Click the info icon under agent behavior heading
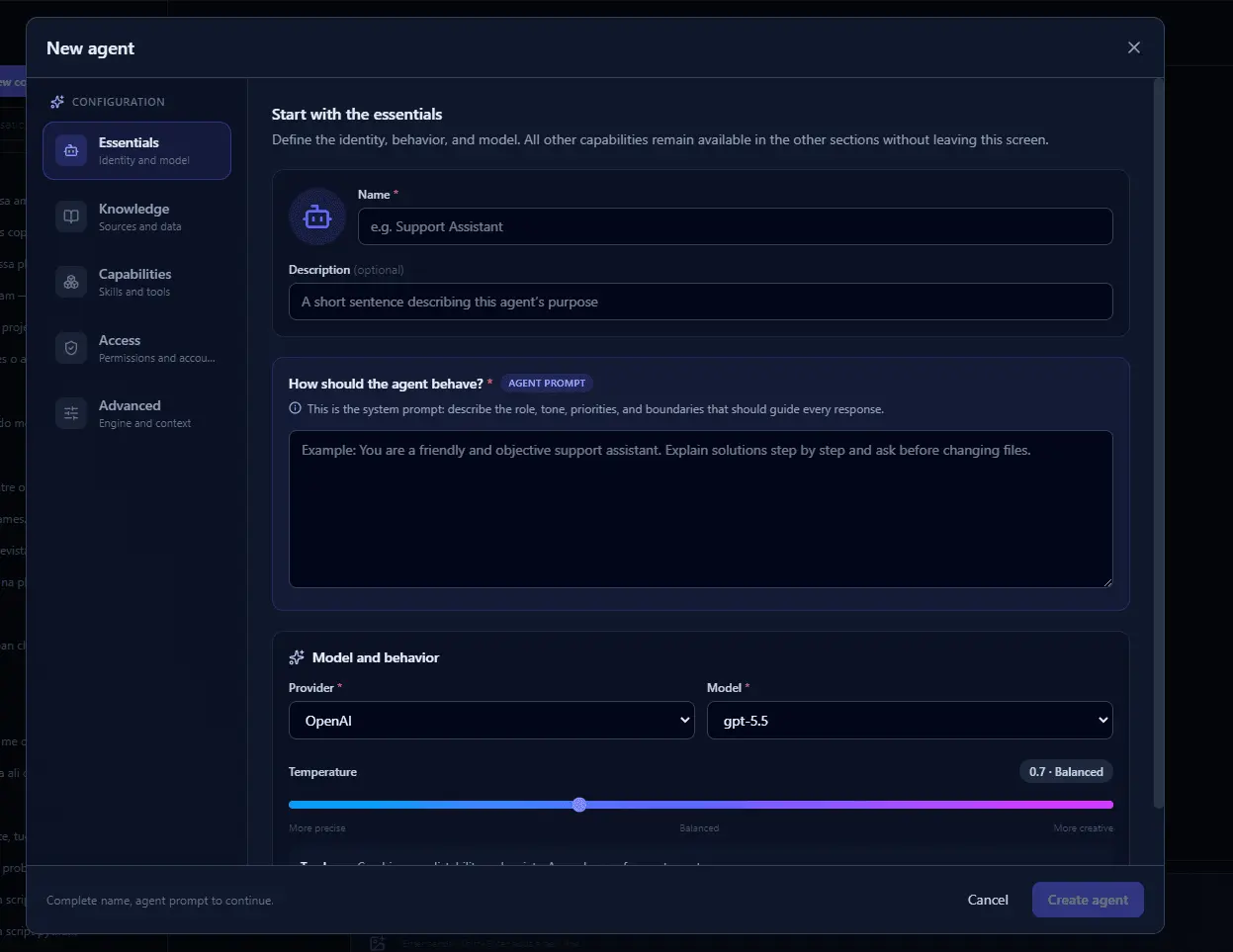The width and height of the screenshot is (1233, 952). click(295, 408)
